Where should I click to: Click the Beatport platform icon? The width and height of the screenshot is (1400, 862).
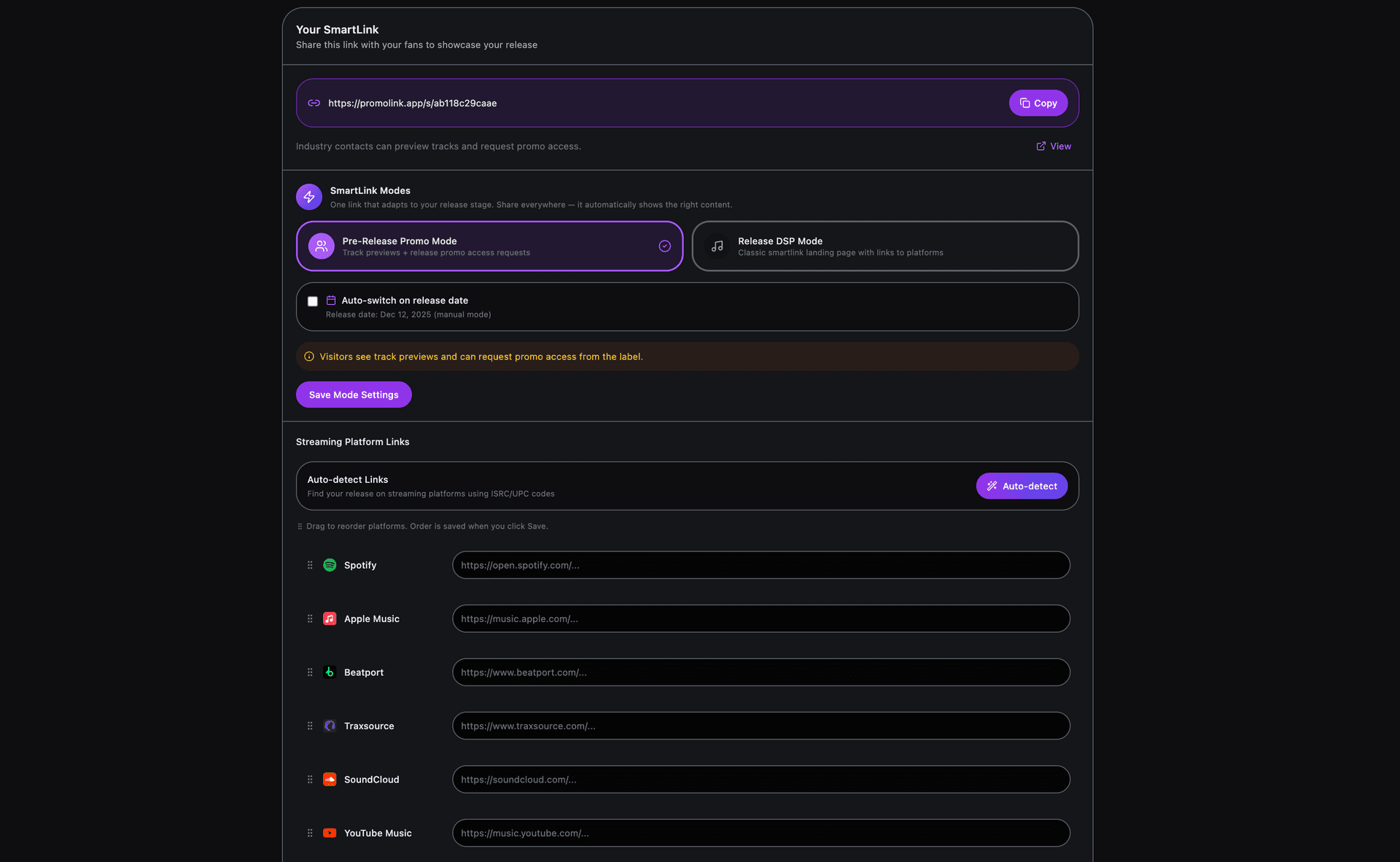coord(330,672)
